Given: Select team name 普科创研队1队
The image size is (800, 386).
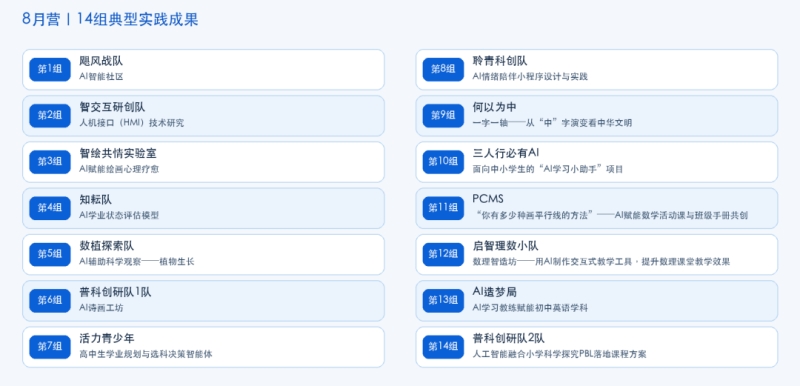Looking at the screenshot, I should [x=115, y=292].
